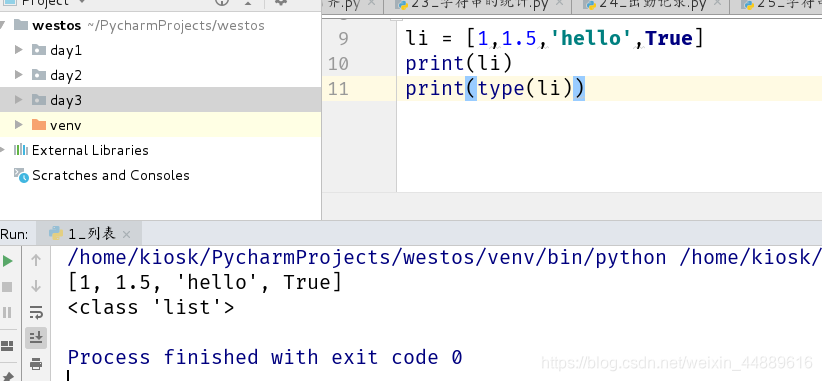Toggle scroll to end of console
This screenshot has height=381, width=822.
[x=36, y=338]
